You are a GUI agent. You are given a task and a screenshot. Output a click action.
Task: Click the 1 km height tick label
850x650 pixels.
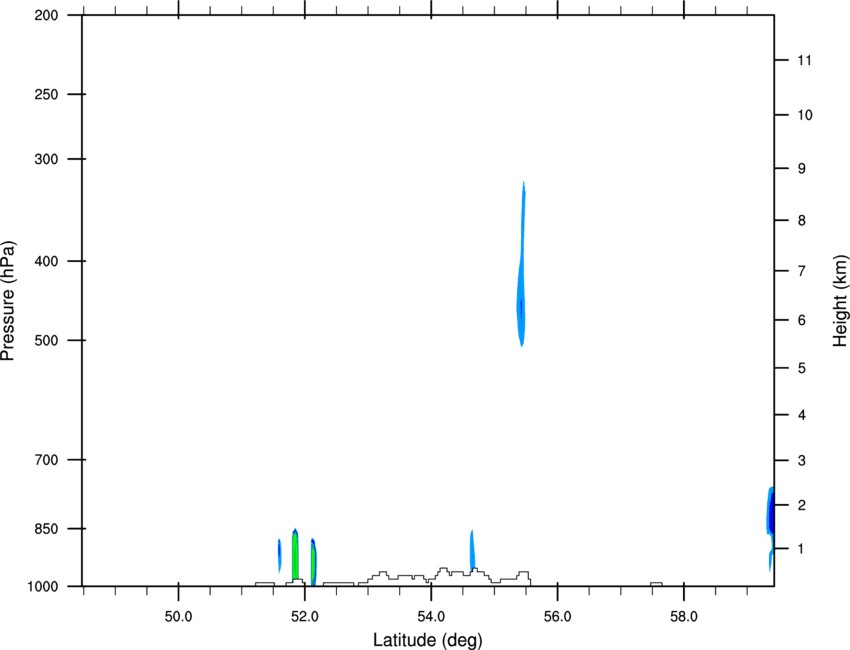(x=802, y=549)
